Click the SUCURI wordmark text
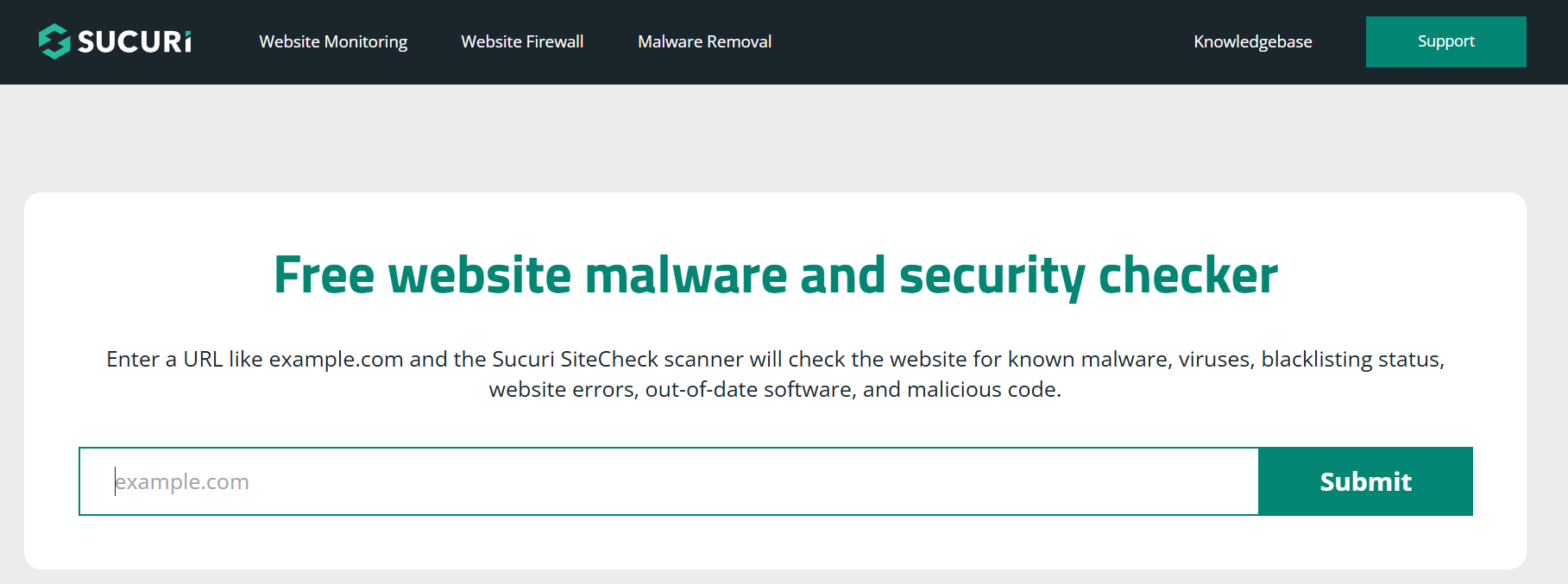 [x=135, y=41]
